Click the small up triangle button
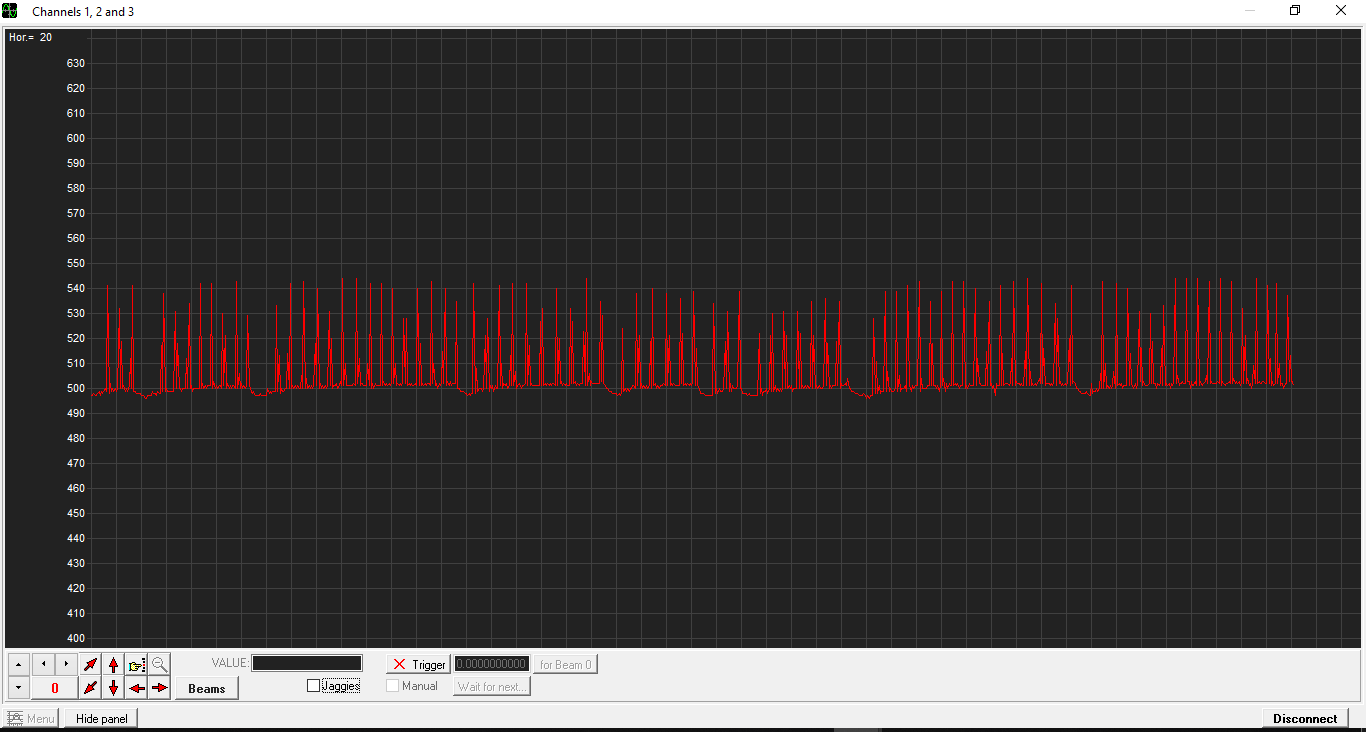This screenshot has height=732, width=1370. [18, 664]
